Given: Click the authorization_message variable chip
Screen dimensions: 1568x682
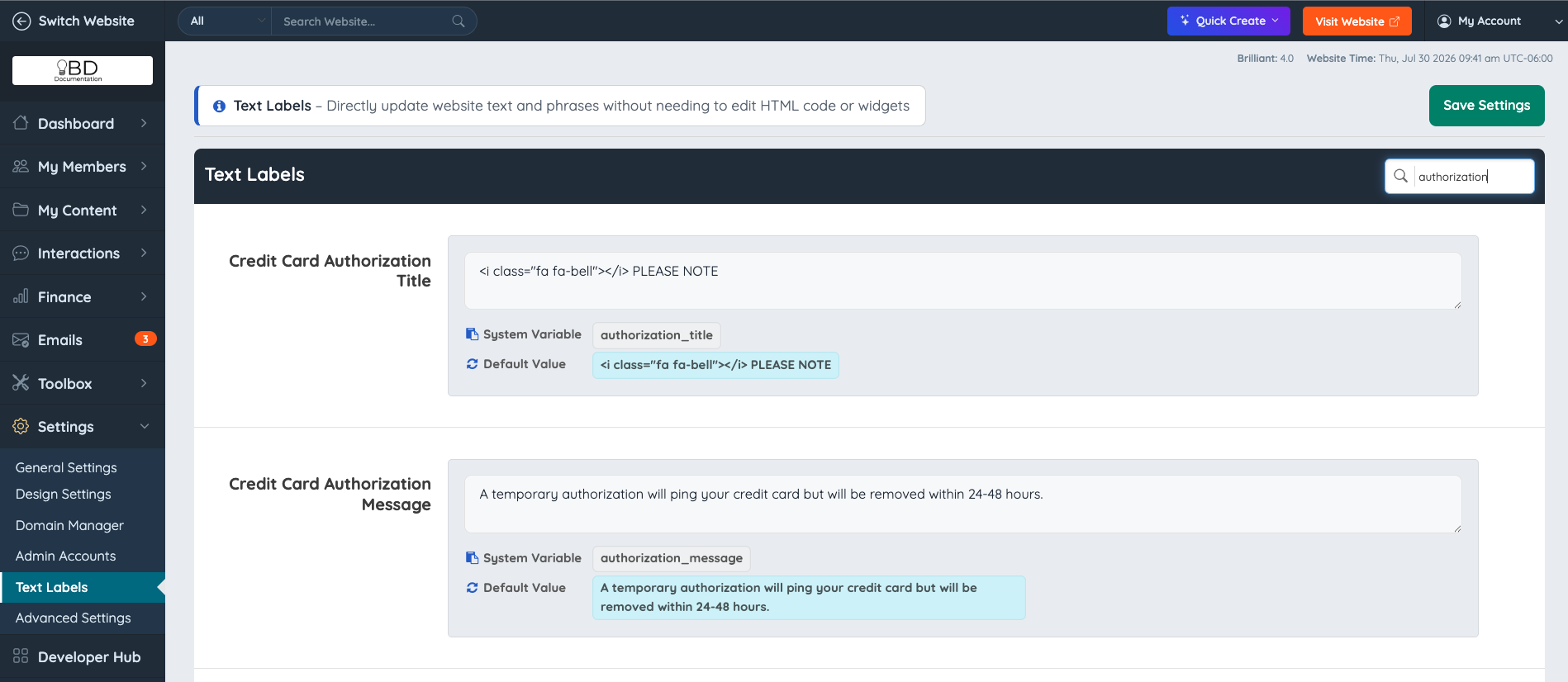Looking at the screenshot, I should click(672, 558).
